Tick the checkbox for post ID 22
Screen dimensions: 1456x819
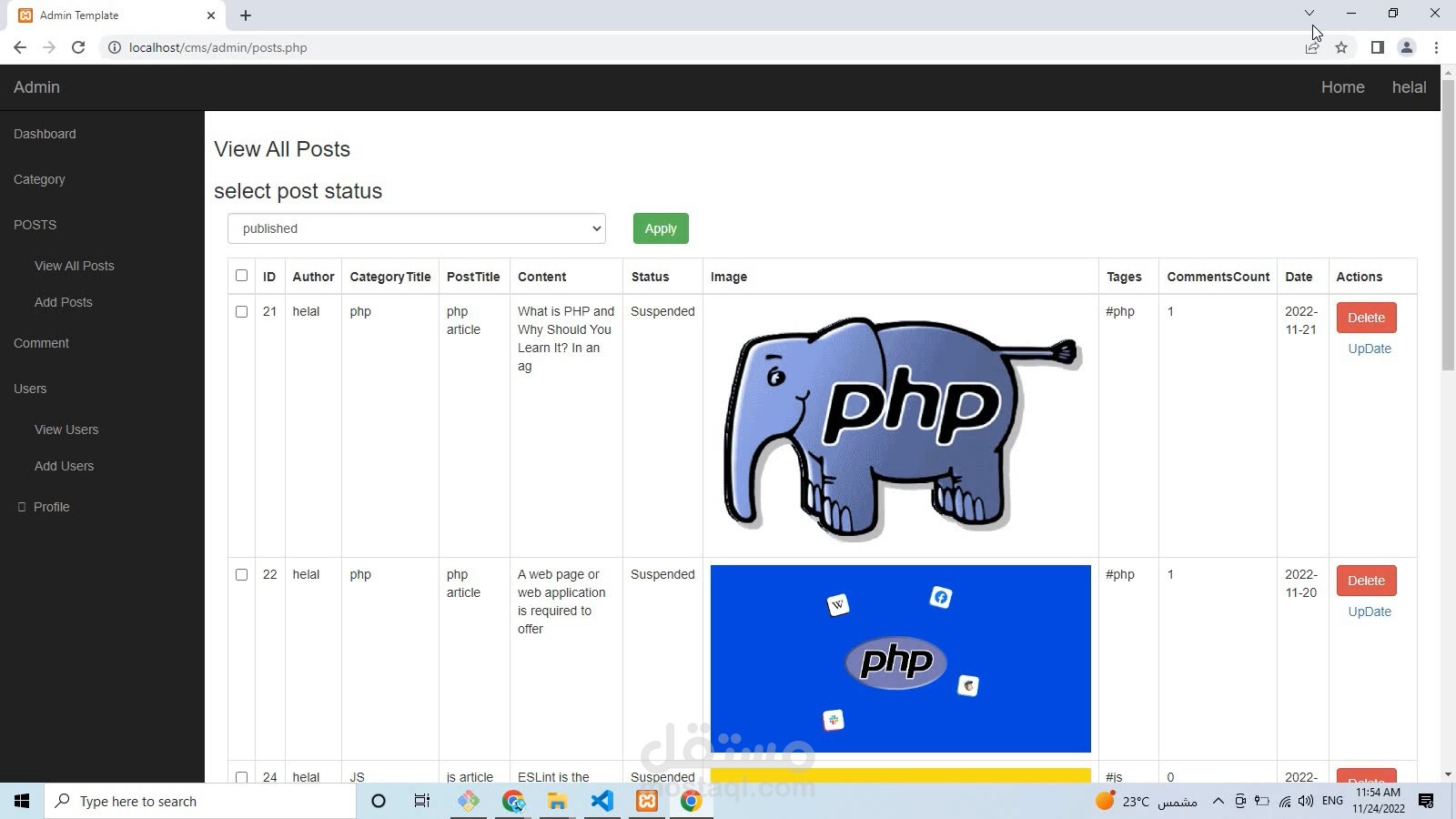point(241,574)
